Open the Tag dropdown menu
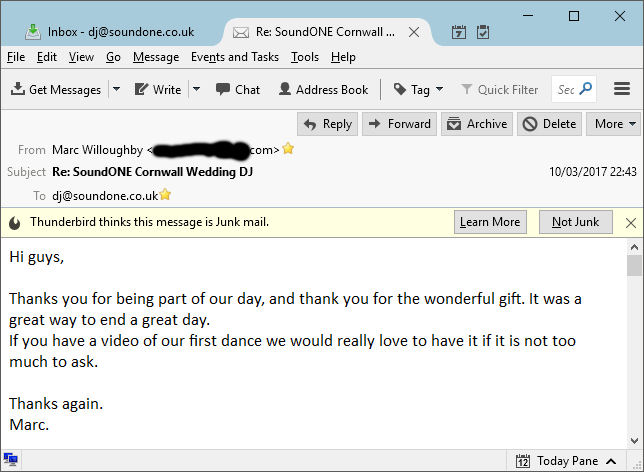Screen dimensions: 644x472 419,89
